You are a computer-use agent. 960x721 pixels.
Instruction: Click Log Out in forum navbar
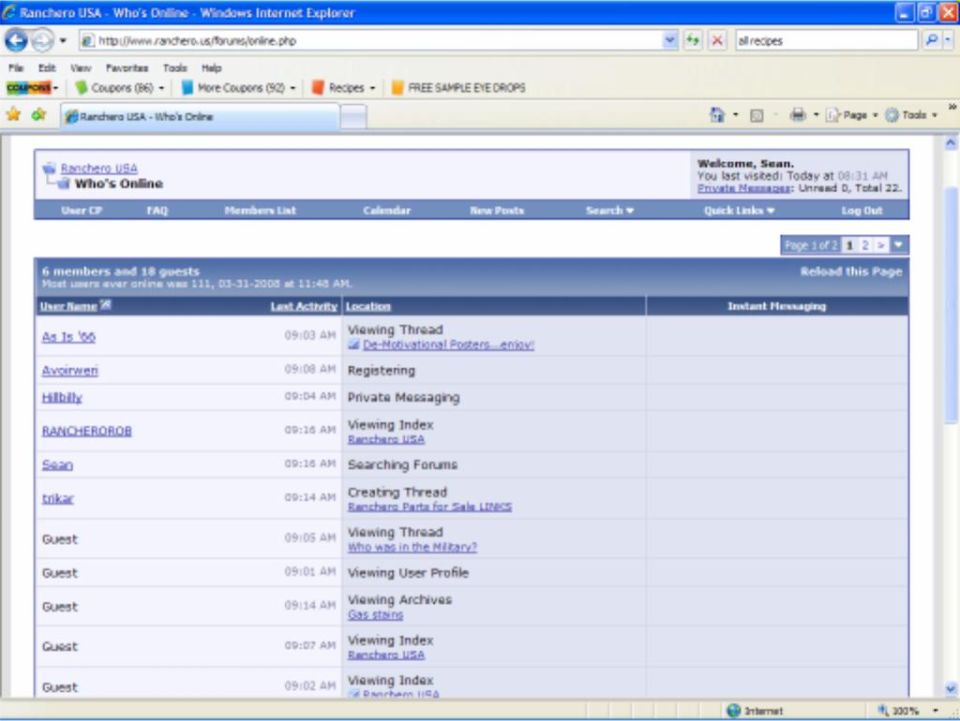(x=861, y=210)
